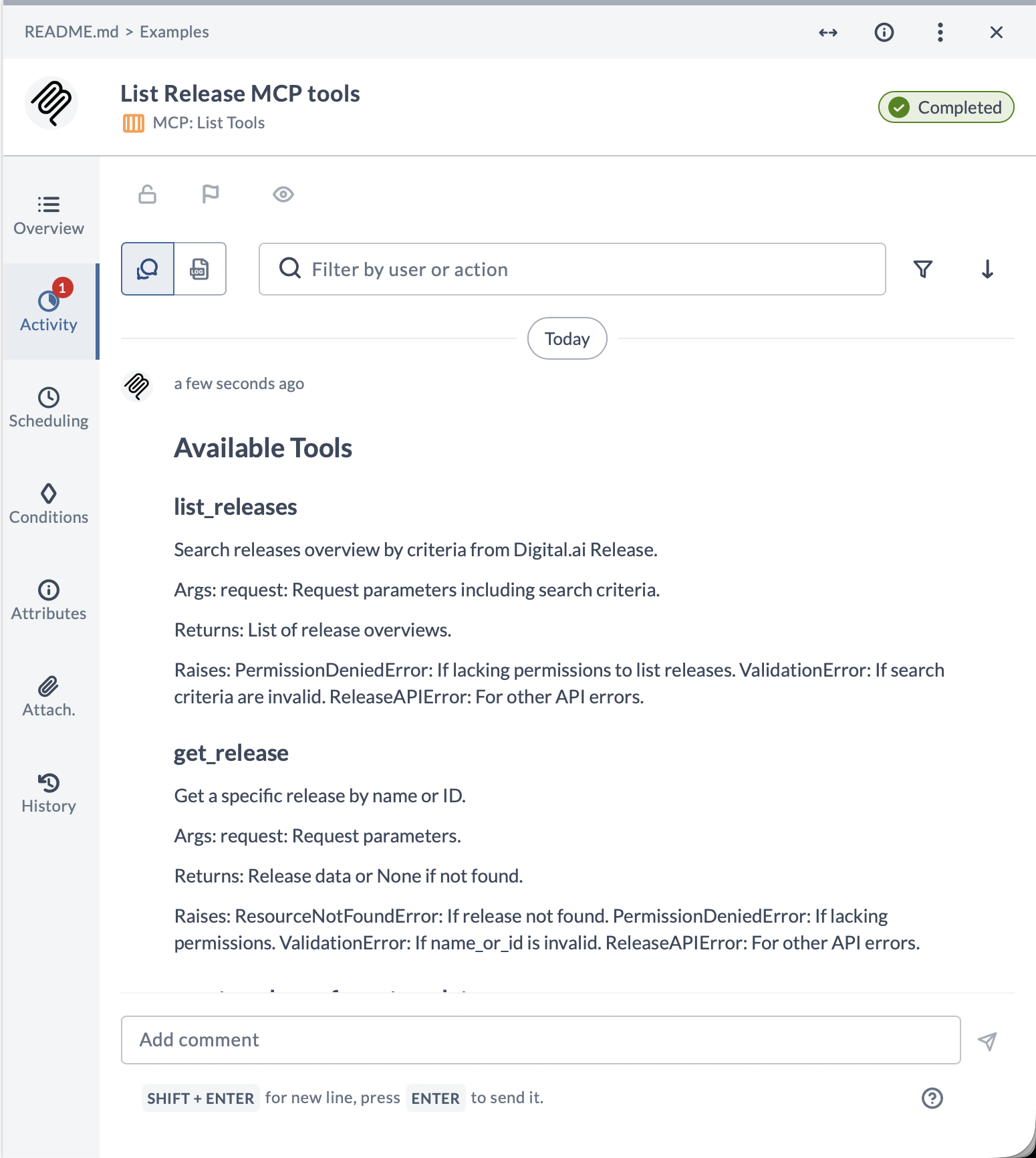Image resolution: width=1036 pixels, height=1158 pixels.
Task: Open the three-dot more options menu
Action: coord(940,32)
